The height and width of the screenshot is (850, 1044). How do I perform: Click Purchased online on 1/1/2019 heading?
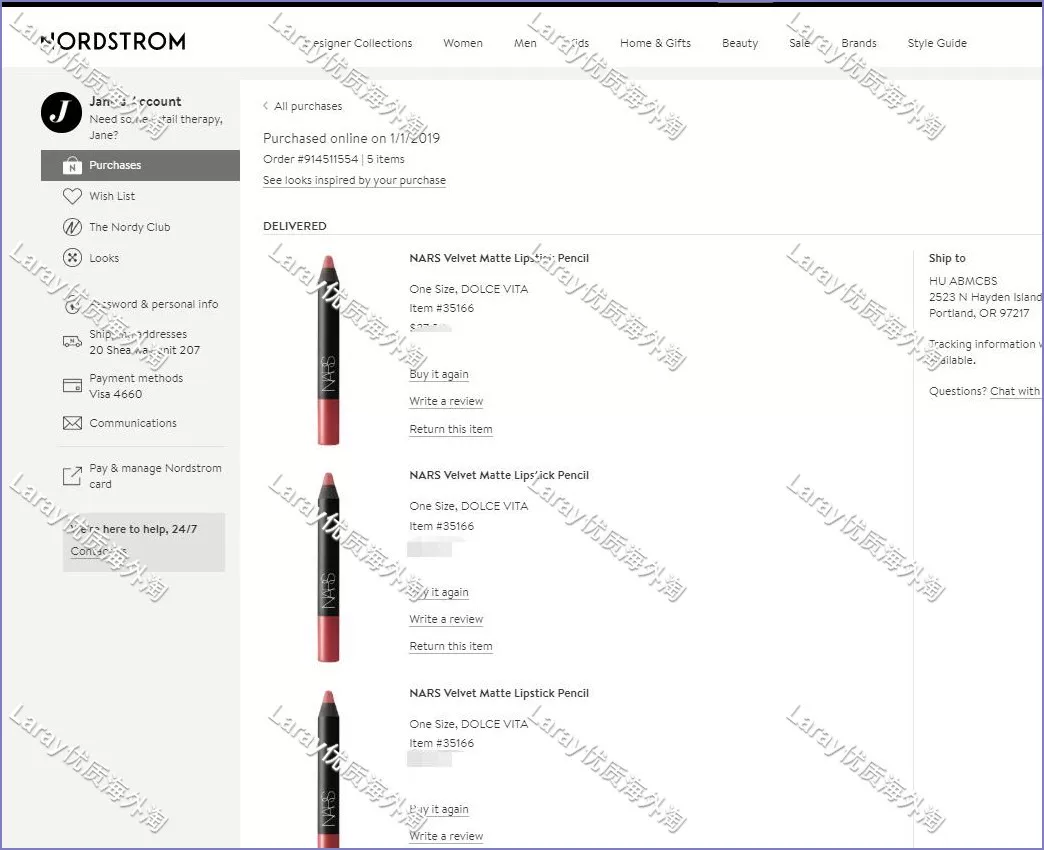[x=352, y=138]
